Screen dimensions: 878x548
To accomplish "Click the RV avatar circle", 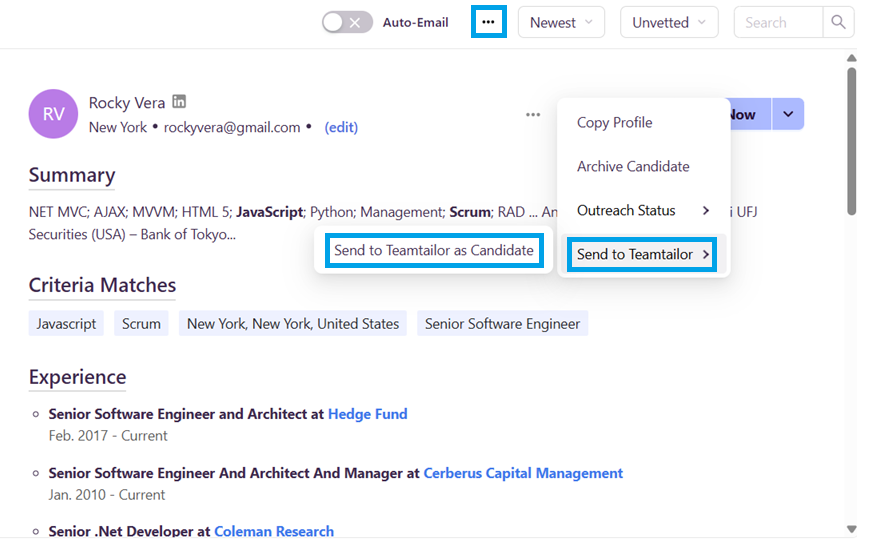I will click(x=53, y=114).
